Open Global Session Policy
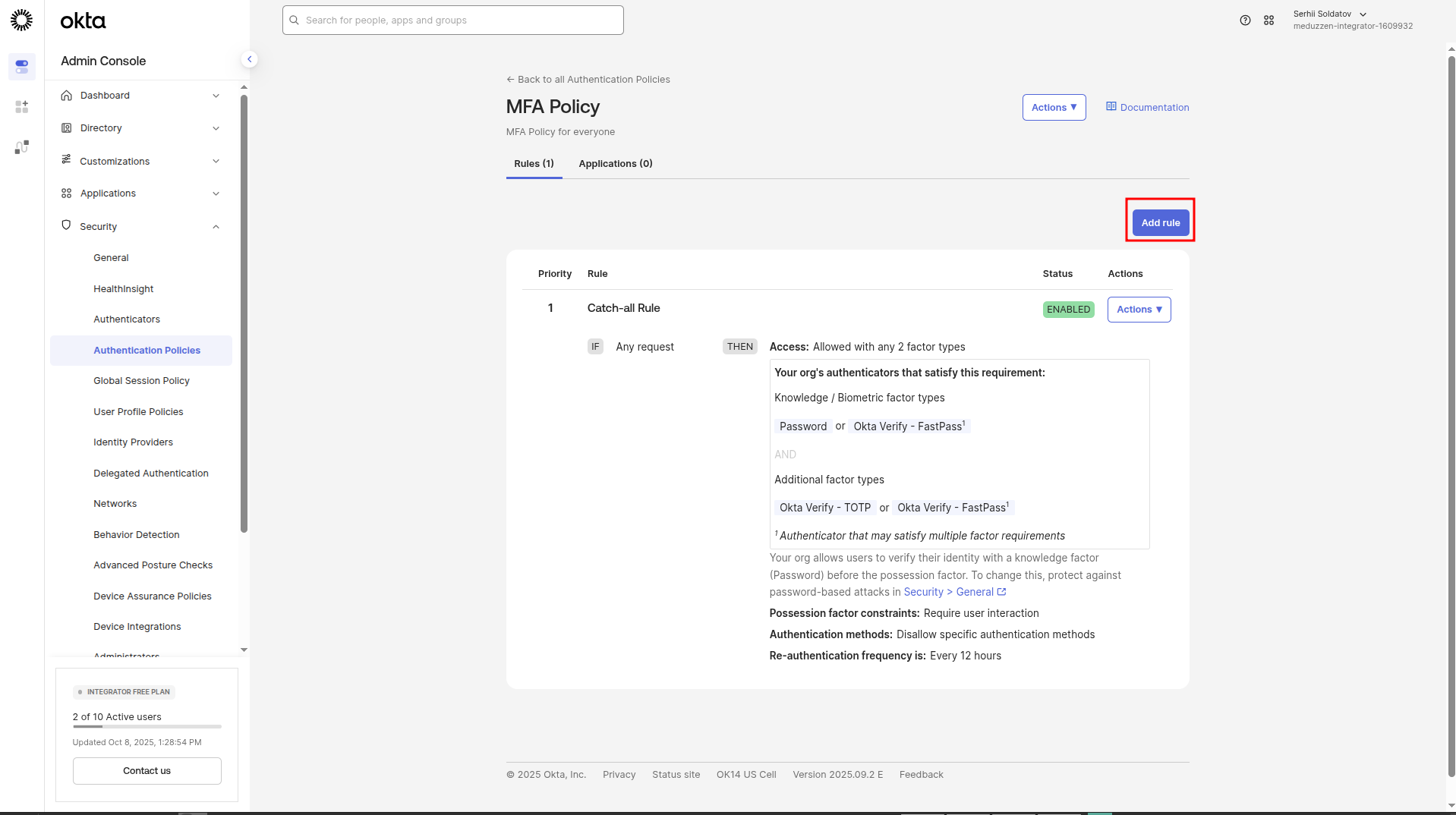 point(141,381)
